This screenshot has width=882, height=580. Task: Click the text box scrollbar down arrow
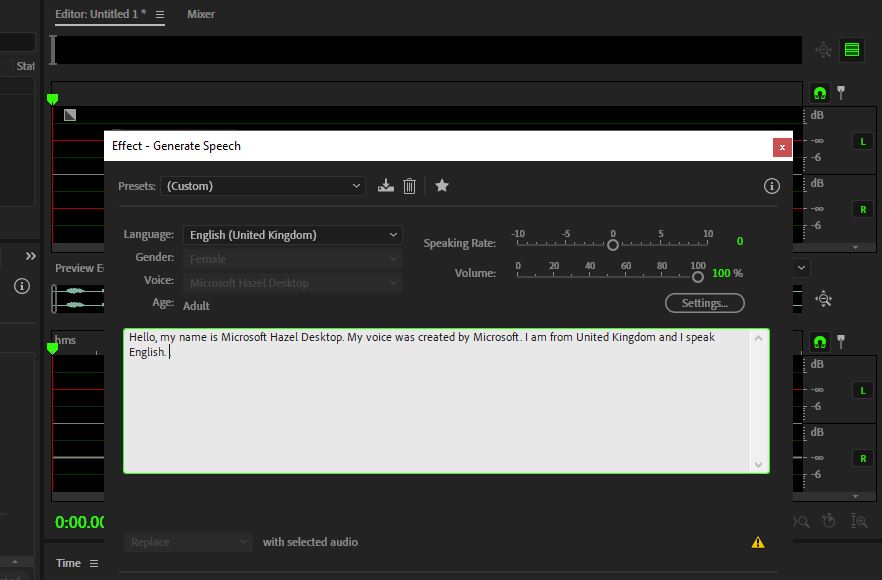[x=758, y=465]
